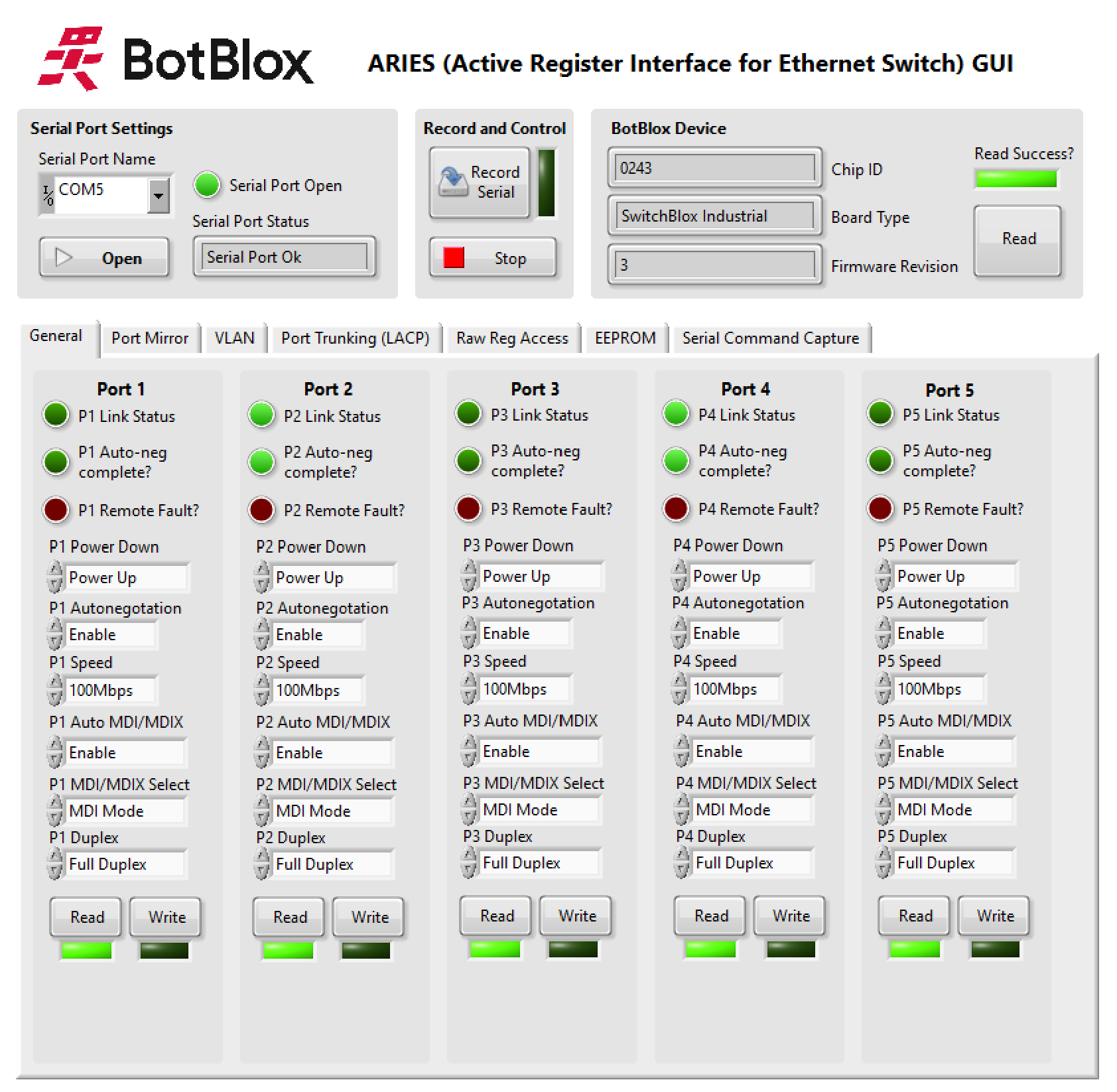This screenshot has width=1117, height=1092.
Task: Click the P2 Link Status LED
Action: tap(261, 415)
